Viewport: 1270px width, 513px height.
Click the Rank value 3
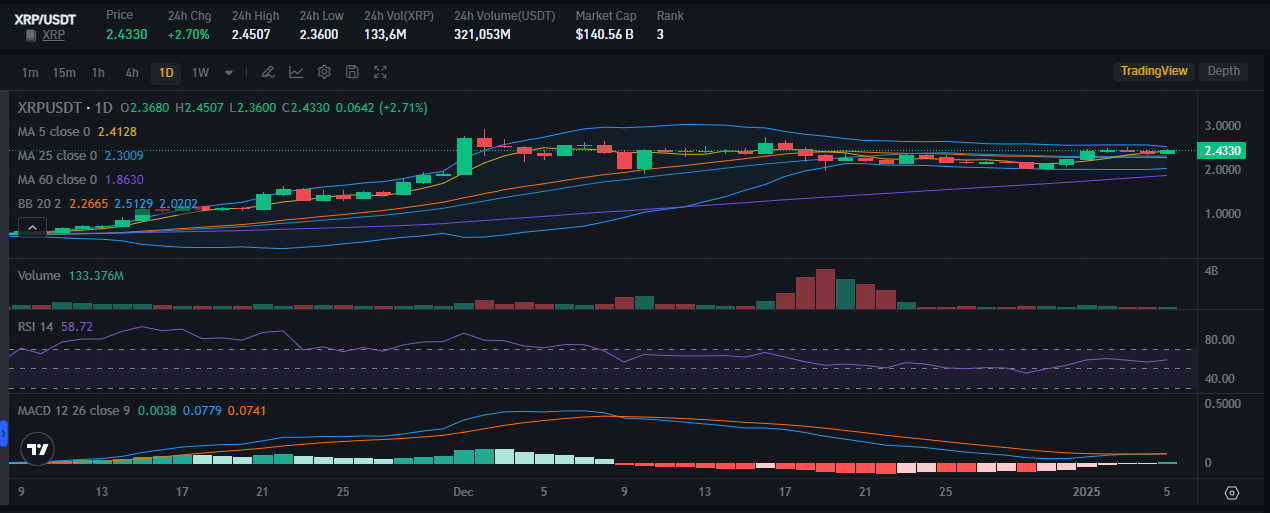click(660, 35)
